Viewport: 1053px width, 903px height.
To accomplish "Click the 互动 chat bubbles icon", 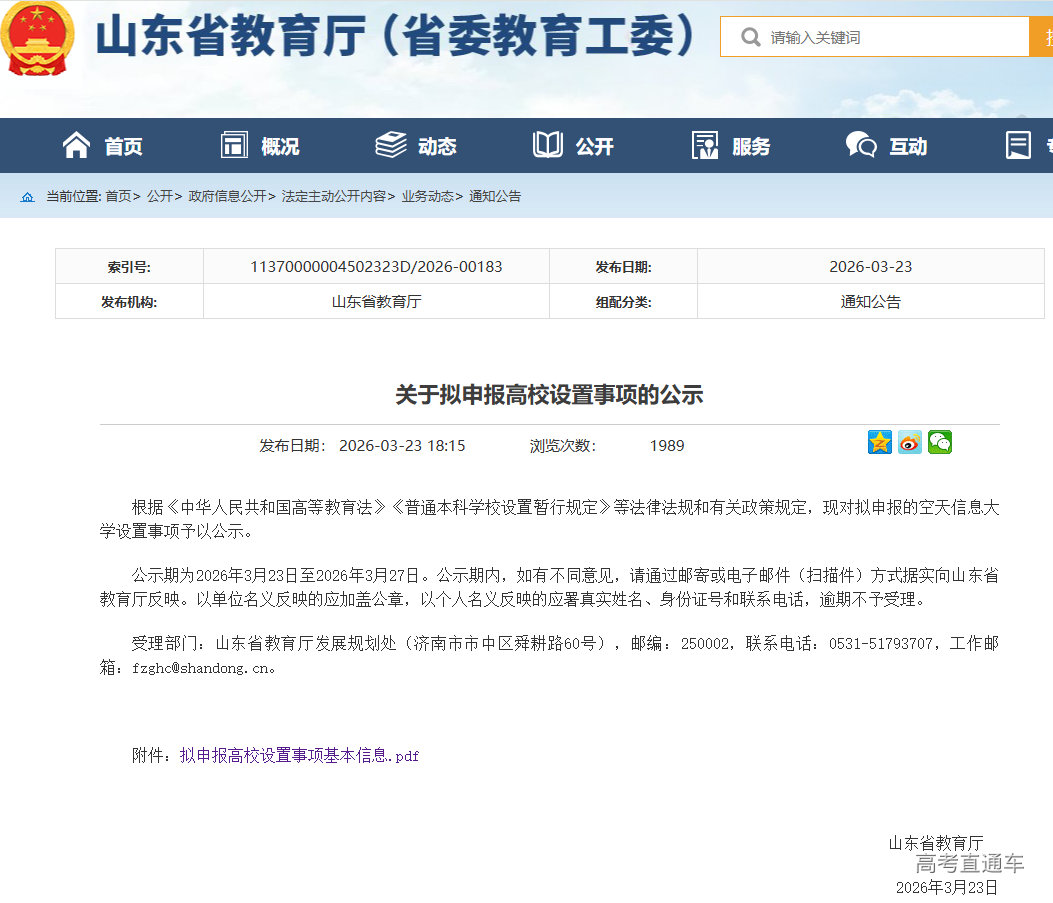I will click(x=861, y=146).
